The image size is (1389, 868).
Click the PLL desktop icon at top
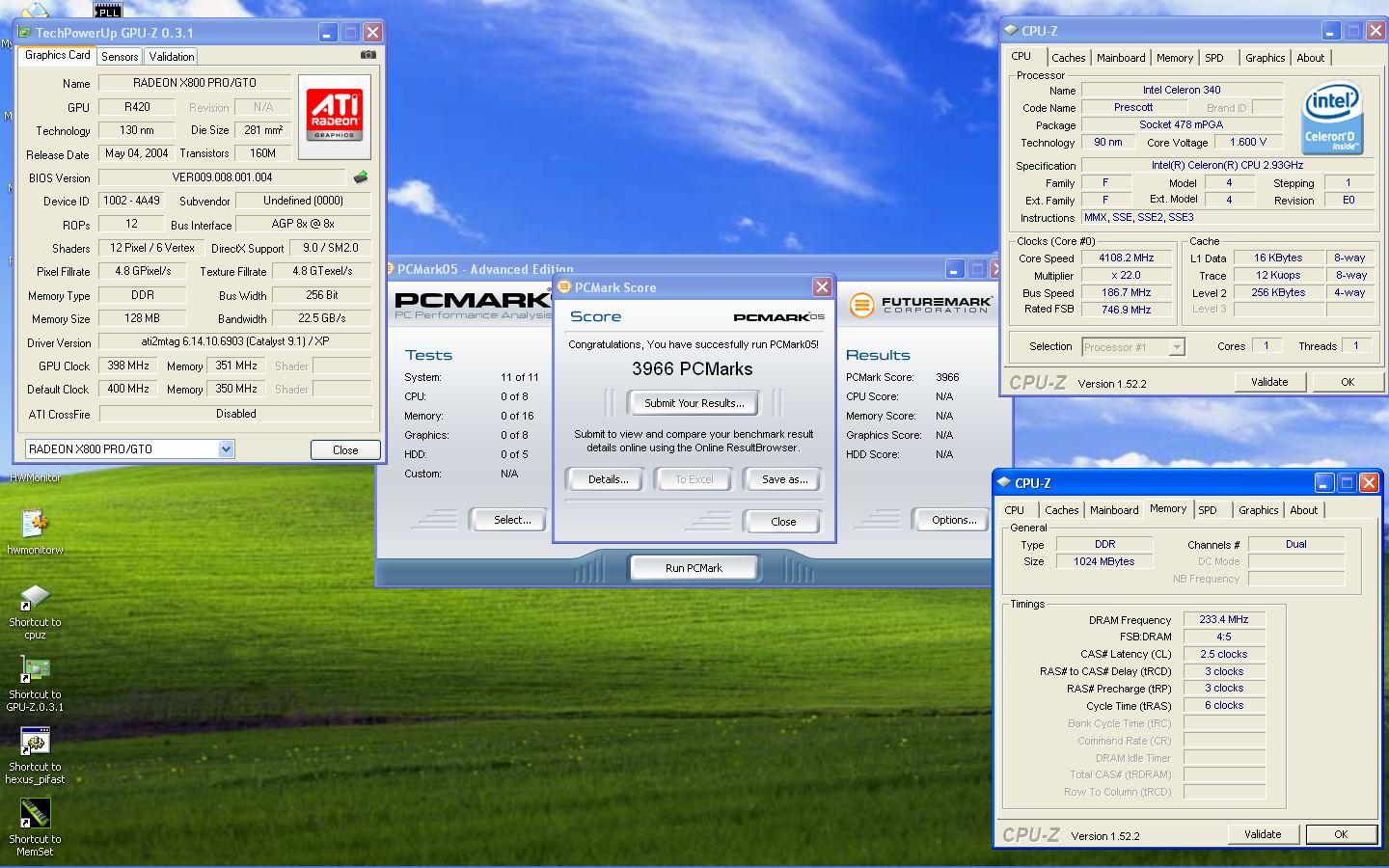point(108,10)
